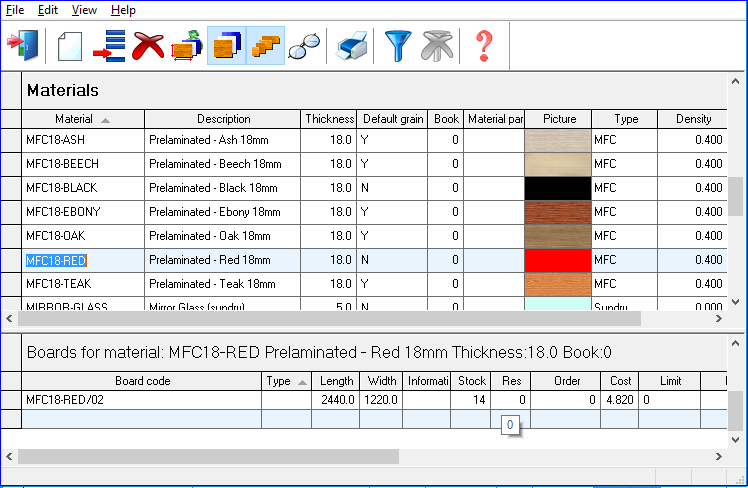Click the board dimensions icon
Image resolution: width=748 pixels, height=488 pixels.
187,46
